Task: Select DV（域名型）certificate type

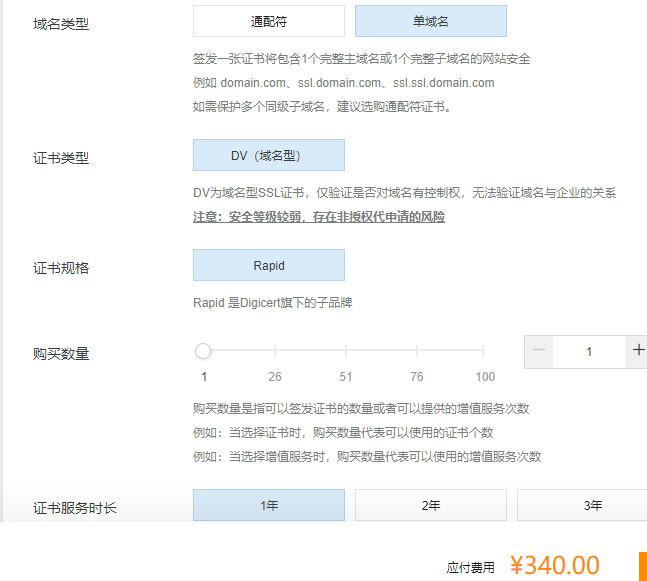Action: pyautogui.click(x=268, y=155)
